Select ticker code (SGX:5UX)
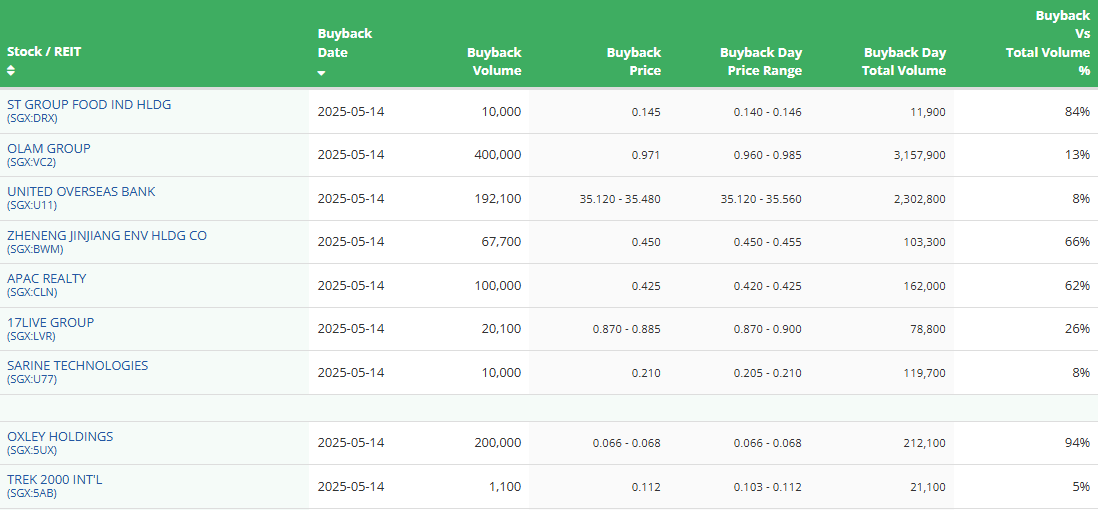The height and width of the screenshot is (510, 1099). (32, 450)
